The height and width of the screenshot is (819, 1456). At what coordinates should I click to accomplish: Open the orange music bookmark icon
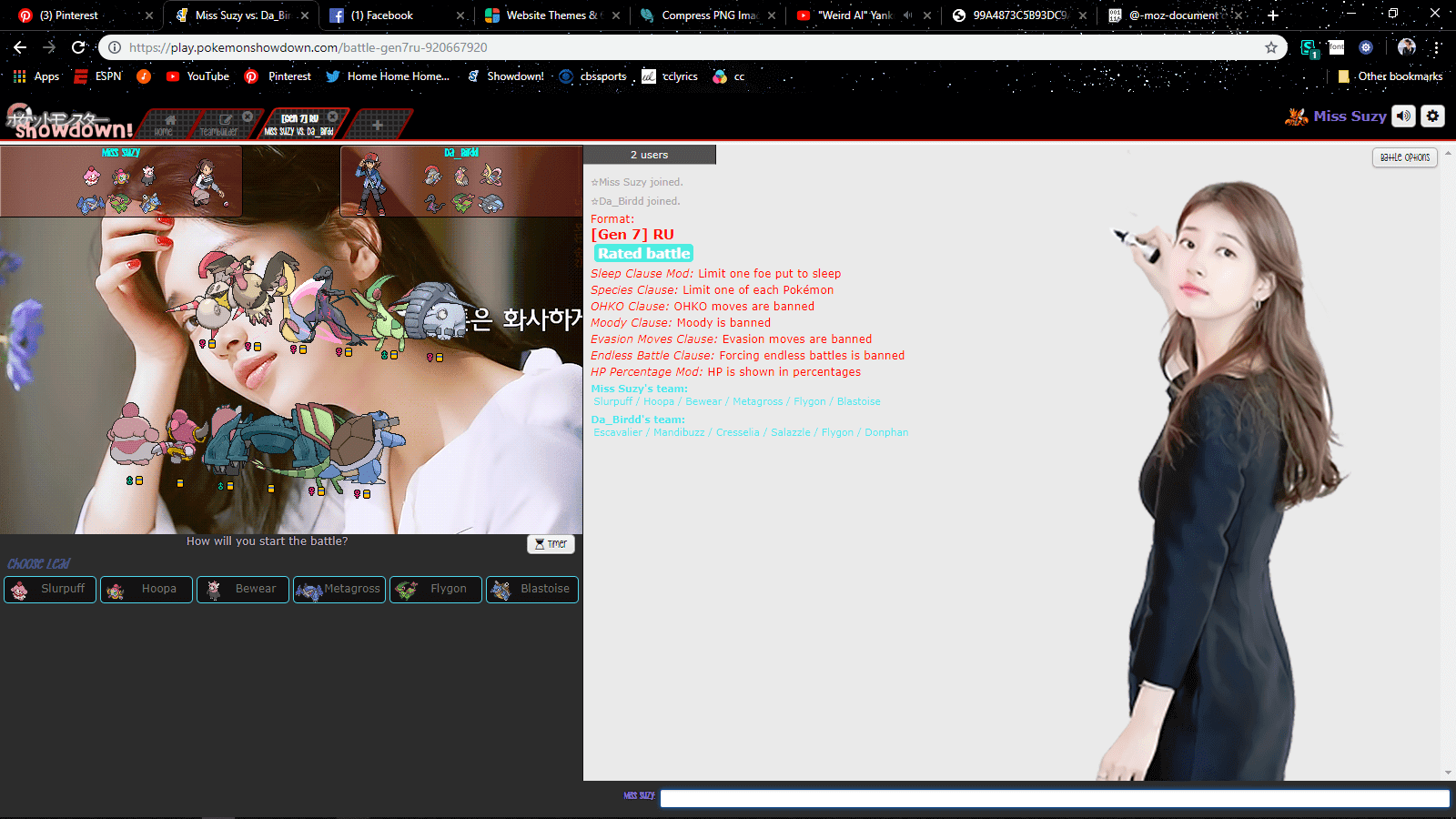(x=144, y=76)
